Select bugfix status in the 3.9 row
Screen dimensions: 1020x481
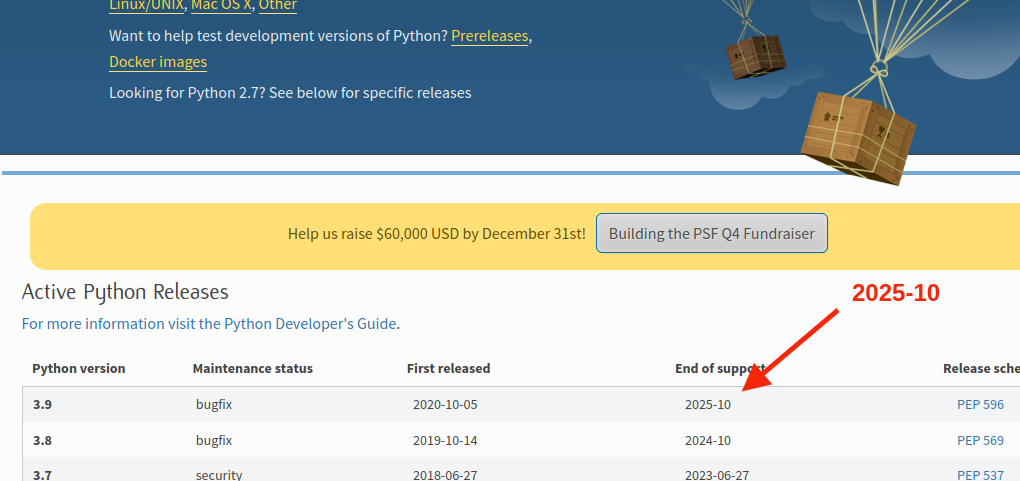coord(214,404)
